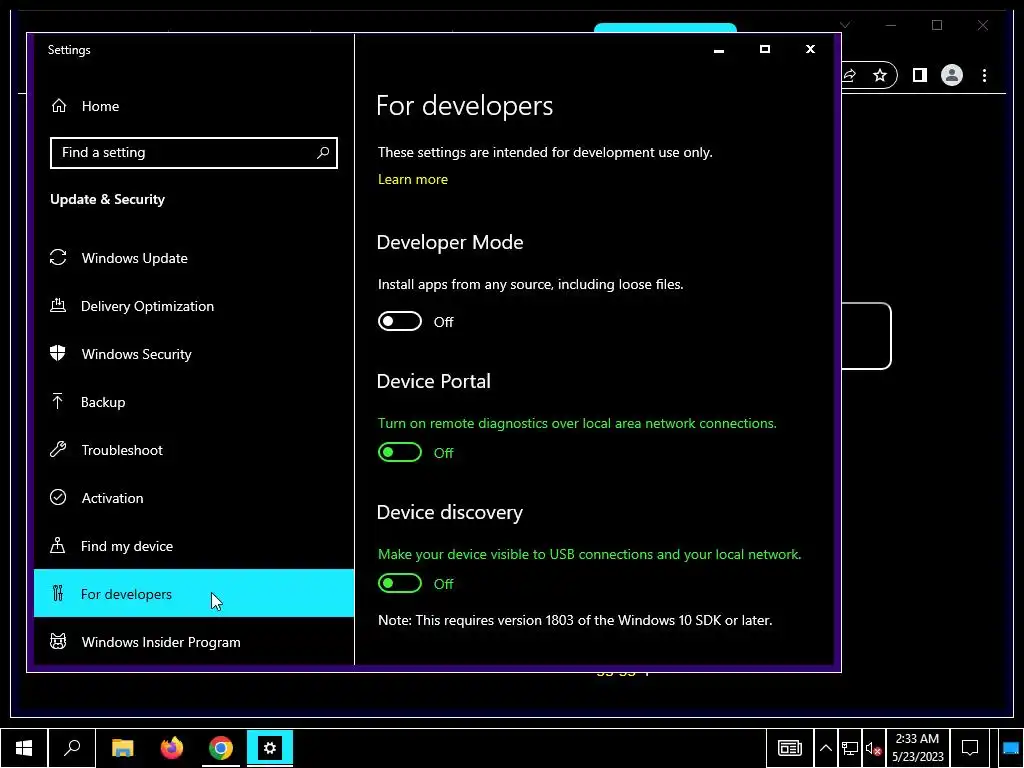Select Windows Security in sidebar

coord(194,354)
